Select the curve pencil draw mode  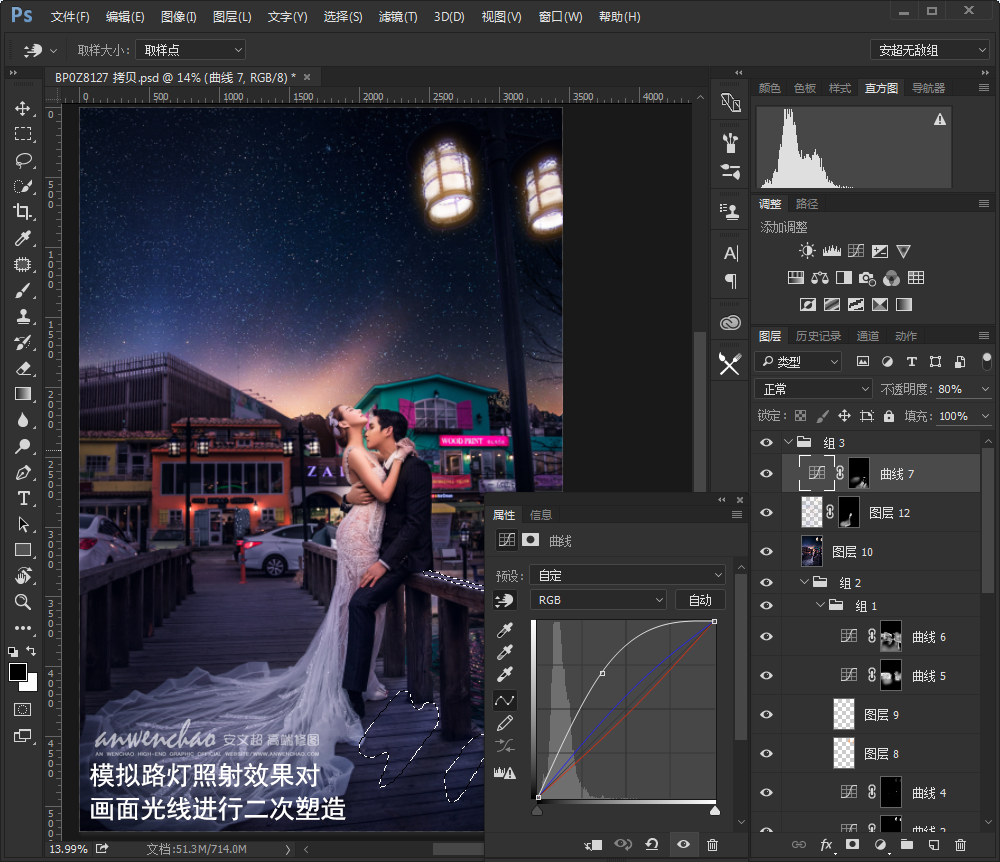pos(504,723)
